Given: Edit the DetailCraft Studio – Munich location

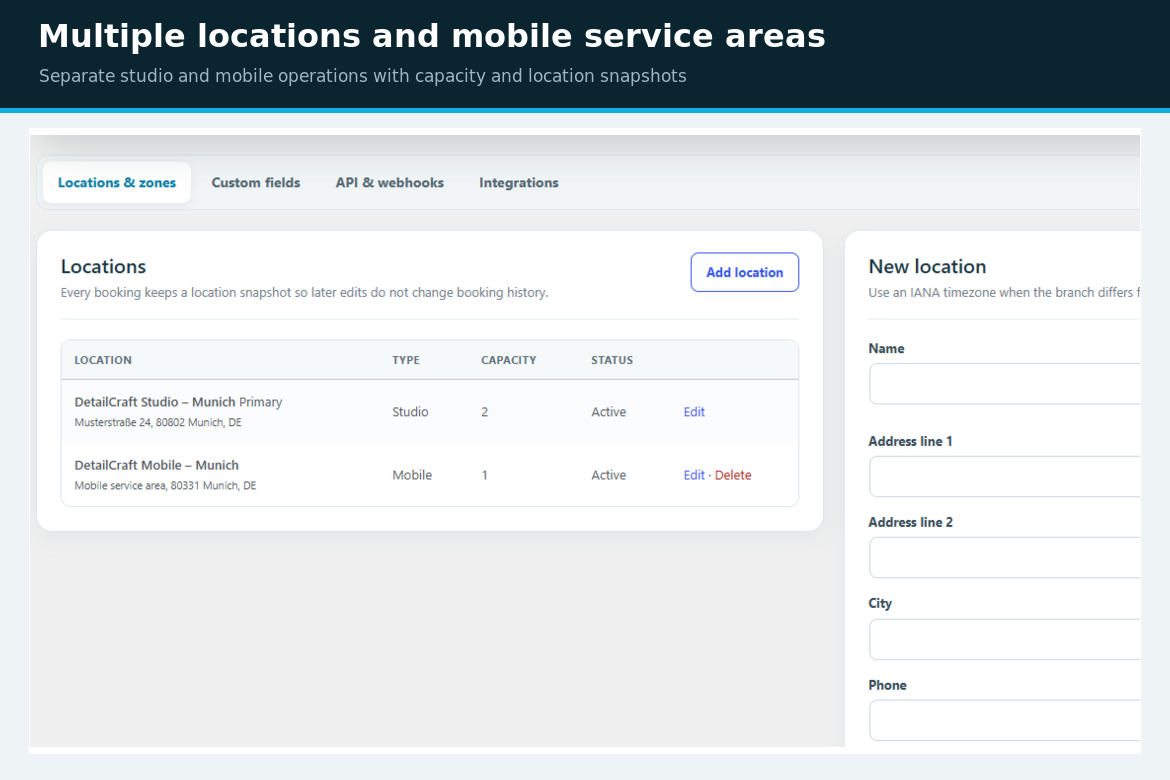Looking at the screenshot, I should pos(694,412).
